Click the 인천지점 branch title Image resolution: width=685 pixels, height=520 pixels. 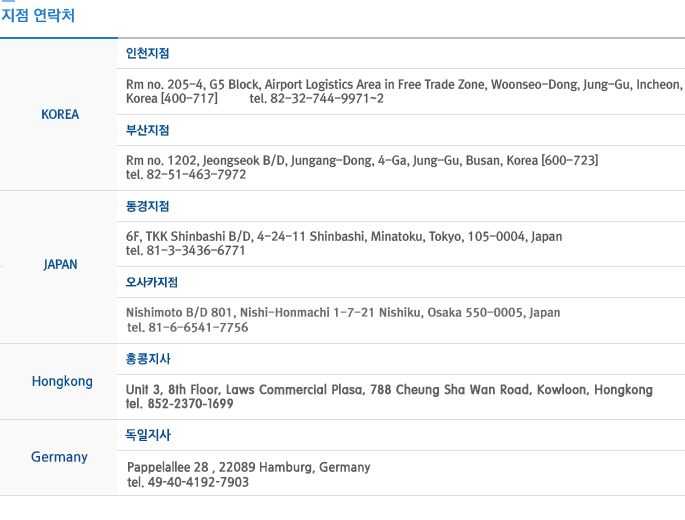[x=147, y=53]
